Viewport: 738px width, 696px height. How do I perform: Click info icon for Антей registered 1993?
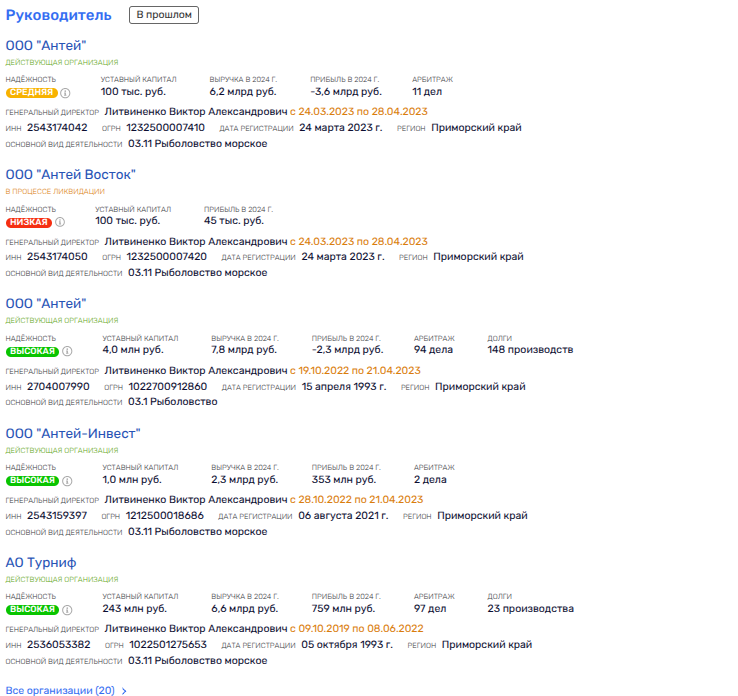point(68,351)
